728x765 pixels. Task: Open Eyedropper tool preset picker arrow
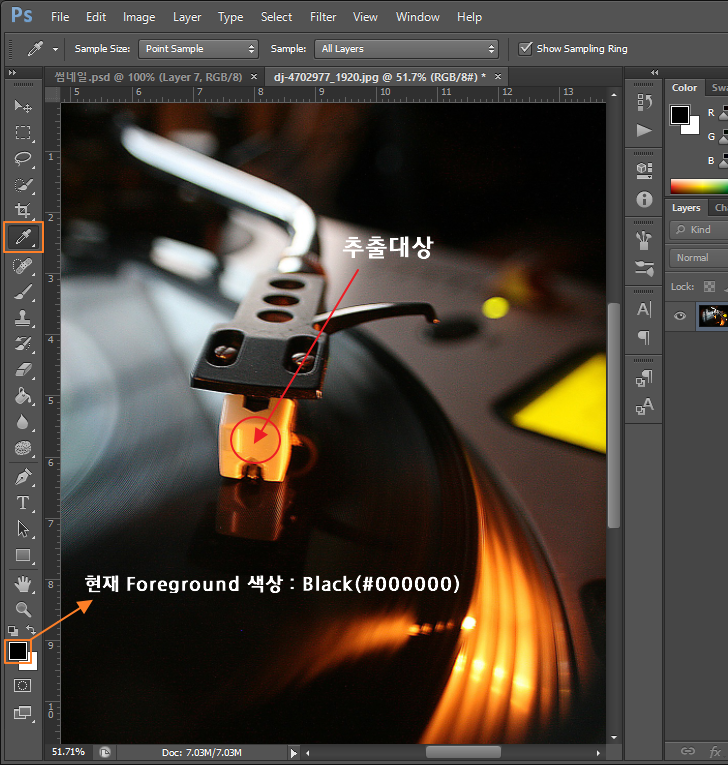tap(55, 49)
